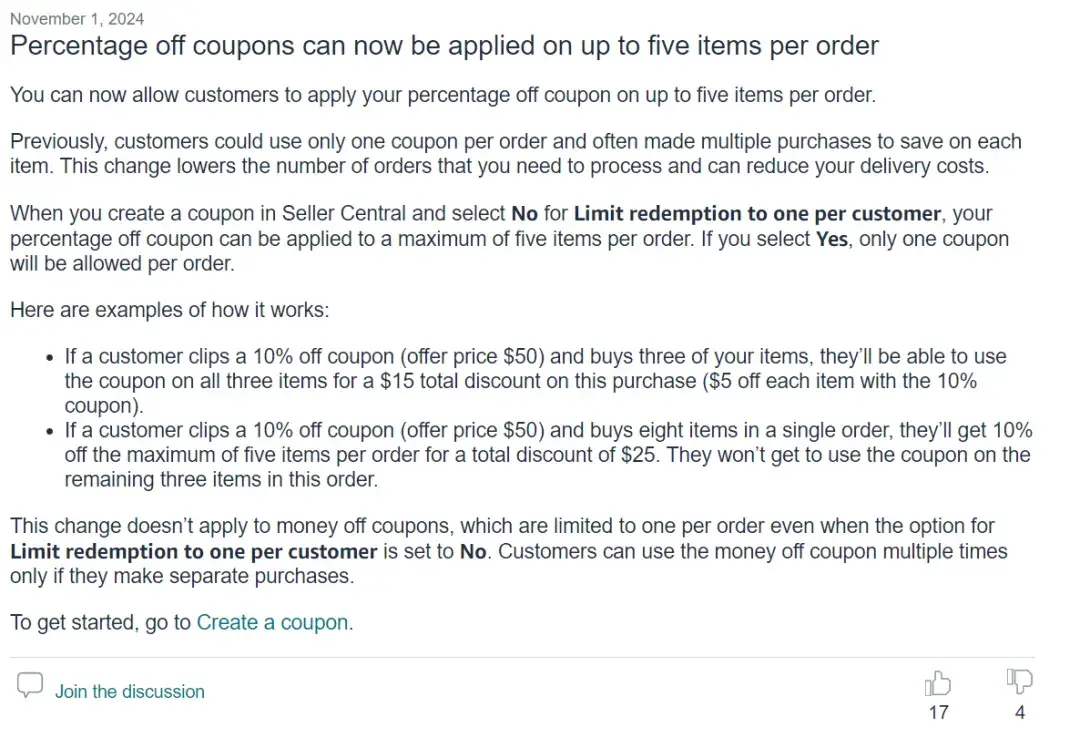
Task: Click the thumbs down icon
Action: [x=1019, y=683]
